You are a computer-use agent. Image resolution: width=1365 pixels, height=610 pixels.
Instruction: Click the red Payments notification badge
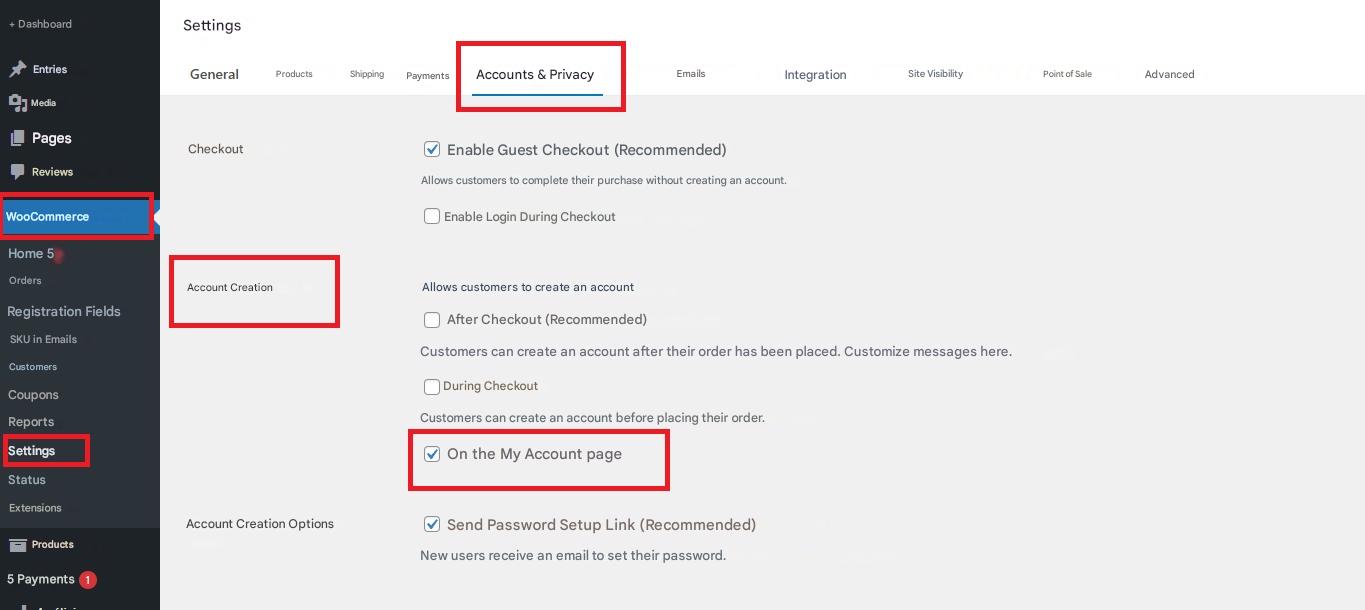[87, 579]
